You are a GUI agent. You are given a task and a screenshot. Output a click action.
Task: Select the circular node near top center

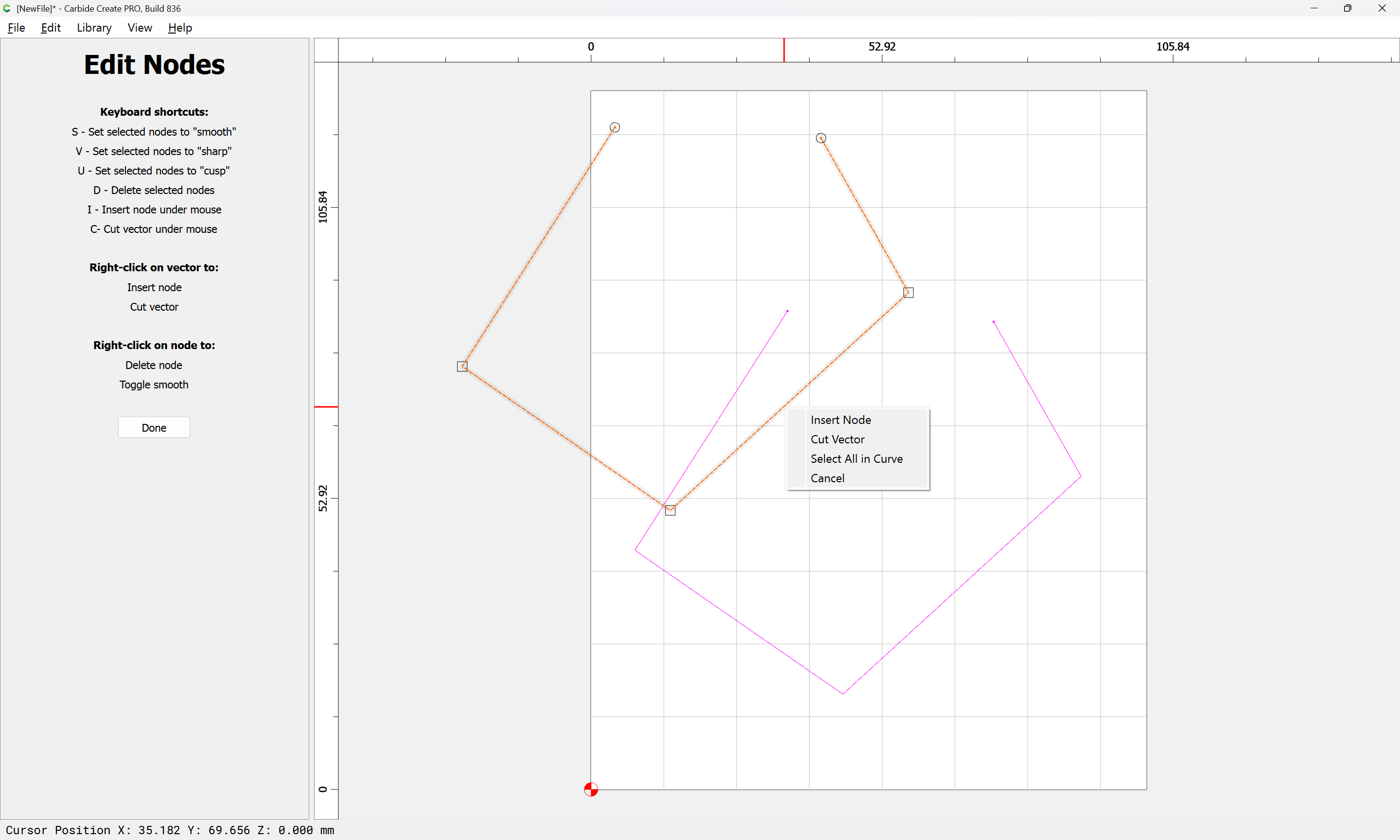click(821, 138)
